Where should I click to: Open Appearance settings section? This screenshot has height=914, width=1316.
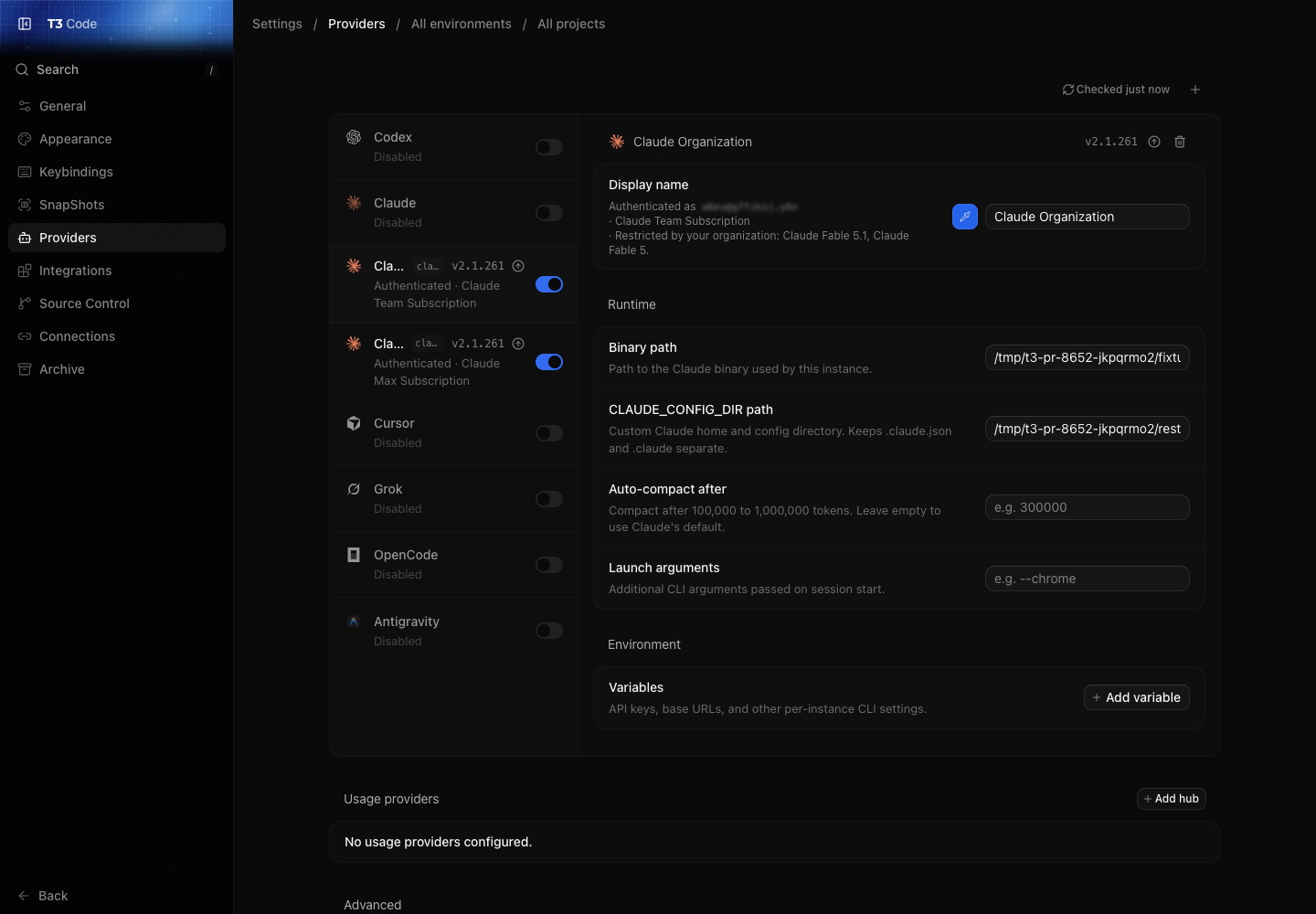pyautogui.click(x=117, y=139)
